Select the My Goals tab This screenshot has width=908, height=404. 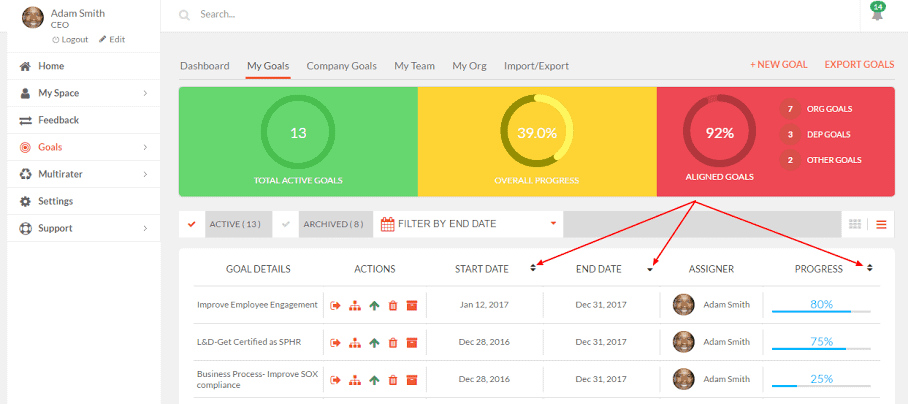click(x=268, y=66)
